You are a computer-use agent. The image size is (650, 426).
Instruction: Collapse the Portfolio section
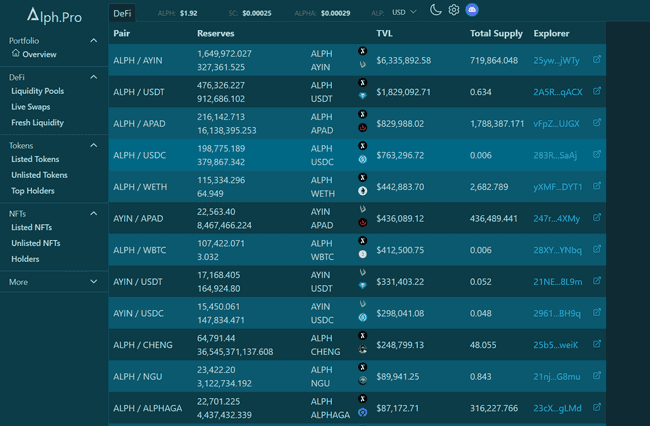coord(94,41)
